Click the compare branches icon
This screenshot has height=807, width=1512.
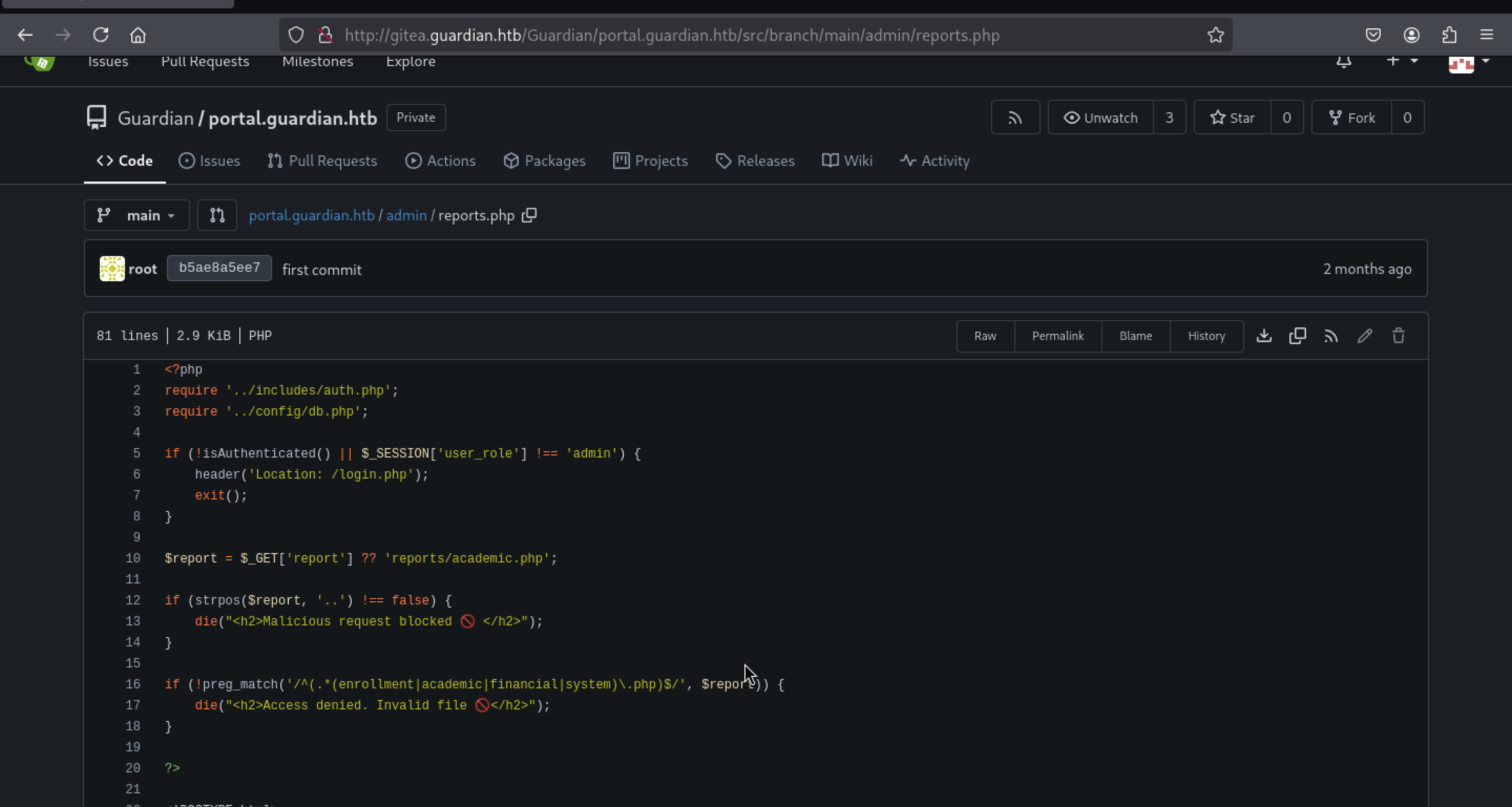click(x=217, y=215)
